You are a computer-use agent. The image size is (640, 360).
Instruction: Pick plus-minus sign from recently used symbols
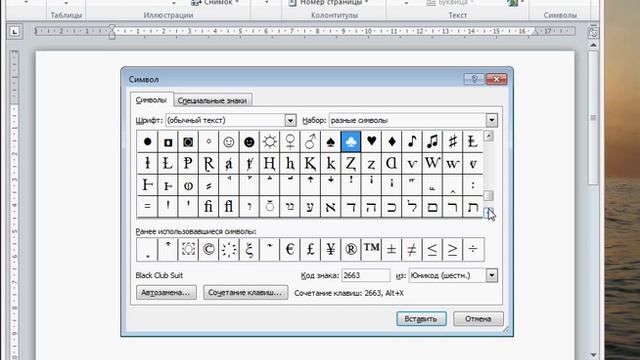[392, 249]
